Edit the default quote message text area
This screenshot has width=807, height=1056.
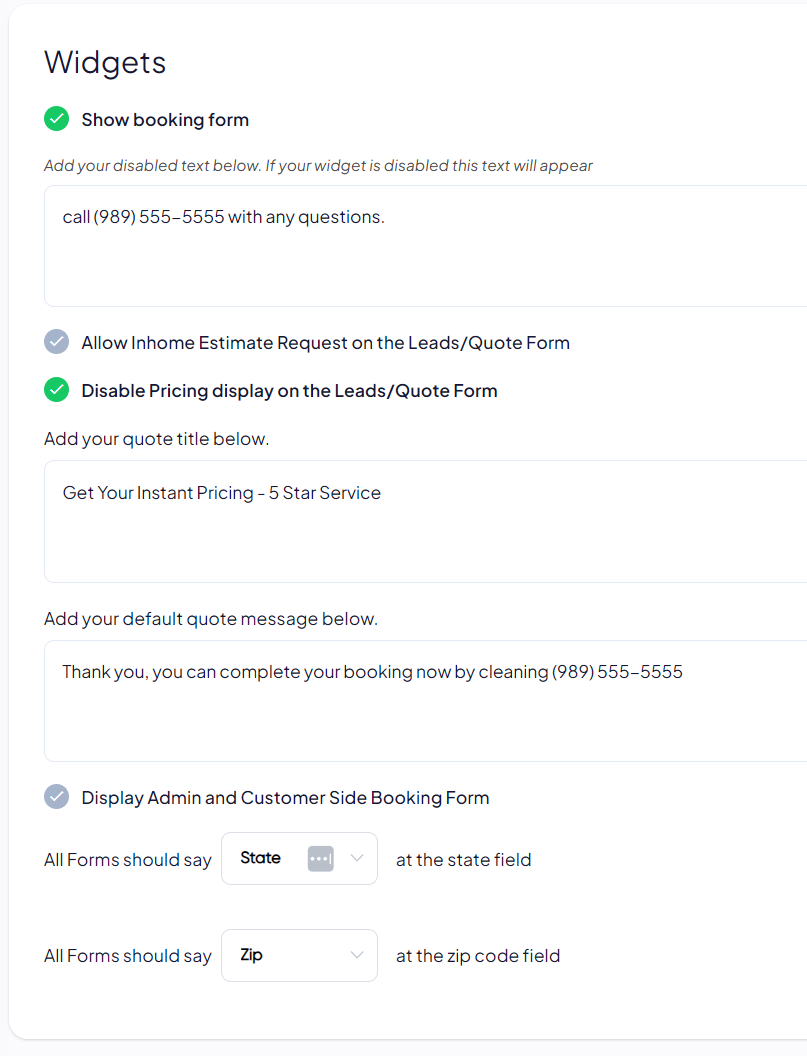tap(426, 701)
